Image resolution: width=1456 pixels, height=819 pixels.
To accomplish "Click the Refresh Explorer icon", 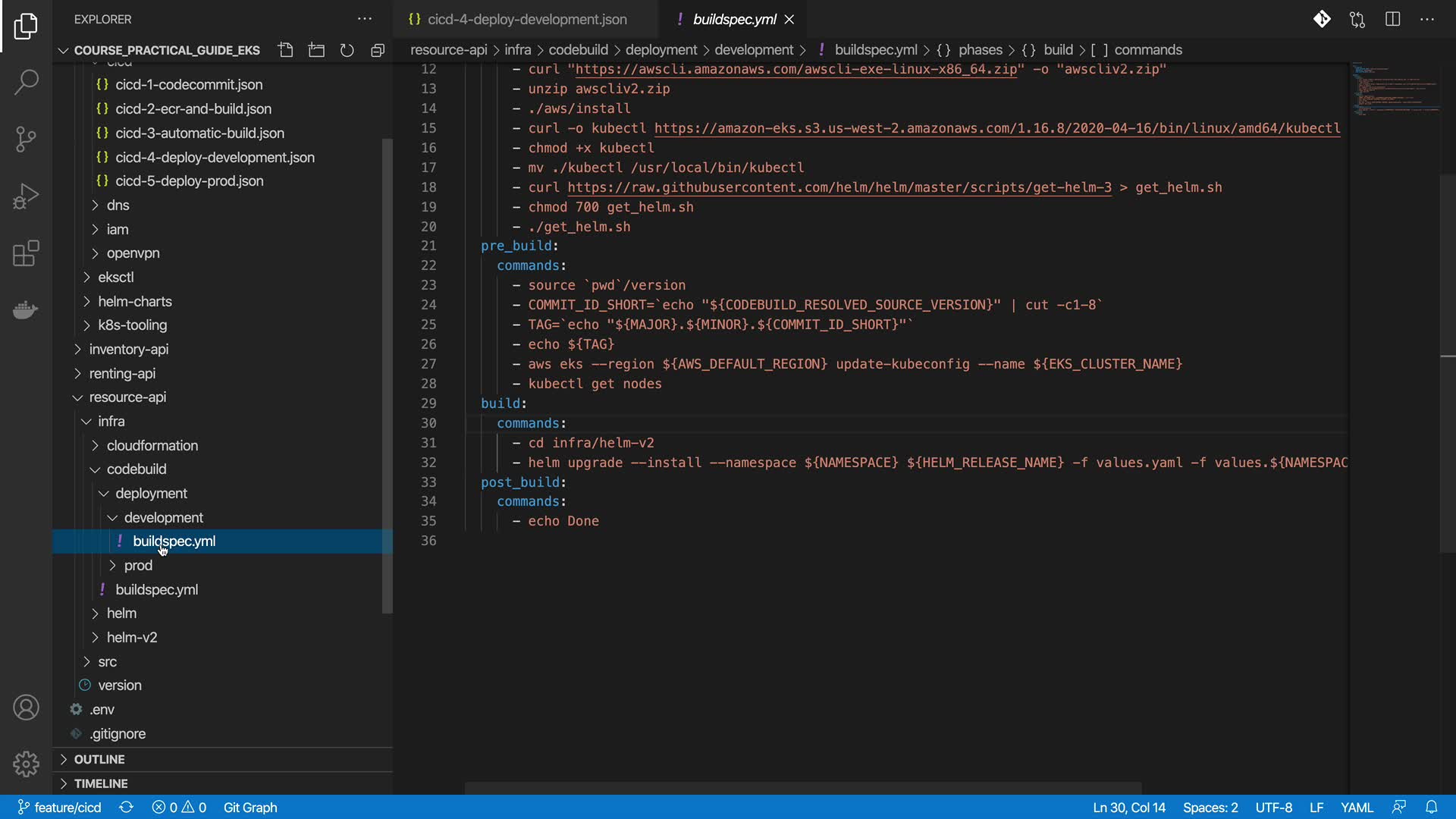I will pos(347,50).
